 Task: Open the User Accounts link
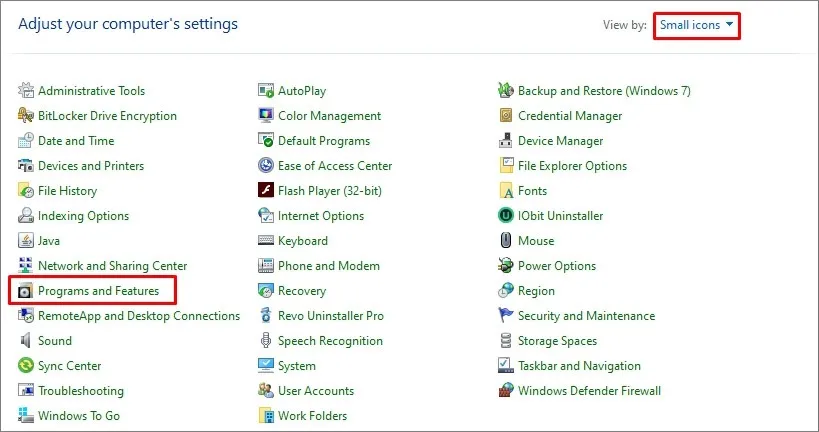pyautogui.click(x=315, y=391)
